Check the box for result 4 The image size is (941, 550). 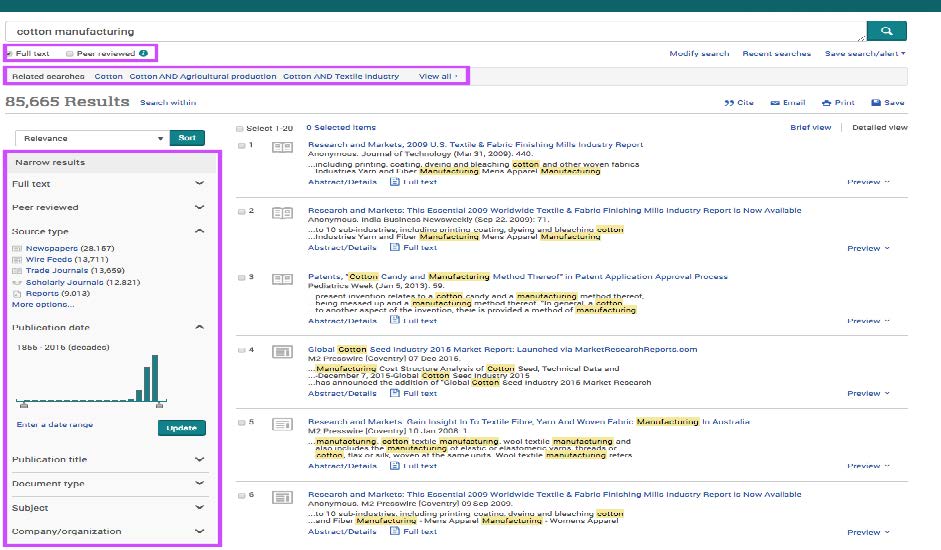click(x=241, y=350)
